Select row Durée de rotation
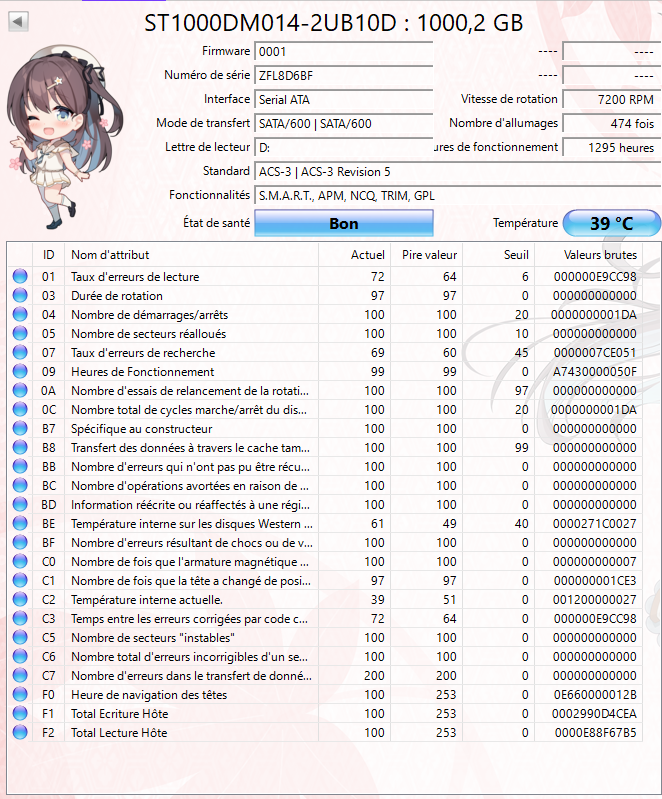The width and height of the screenshot is (662, 799). click(x=325, y=296)
